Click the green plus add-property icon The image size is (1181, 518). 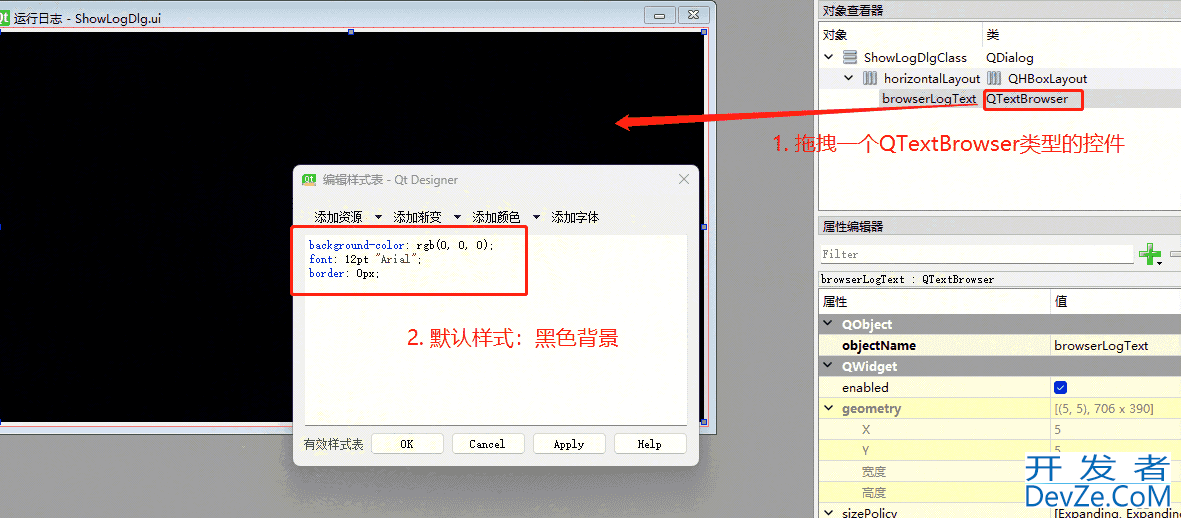tap(1149, 253)
